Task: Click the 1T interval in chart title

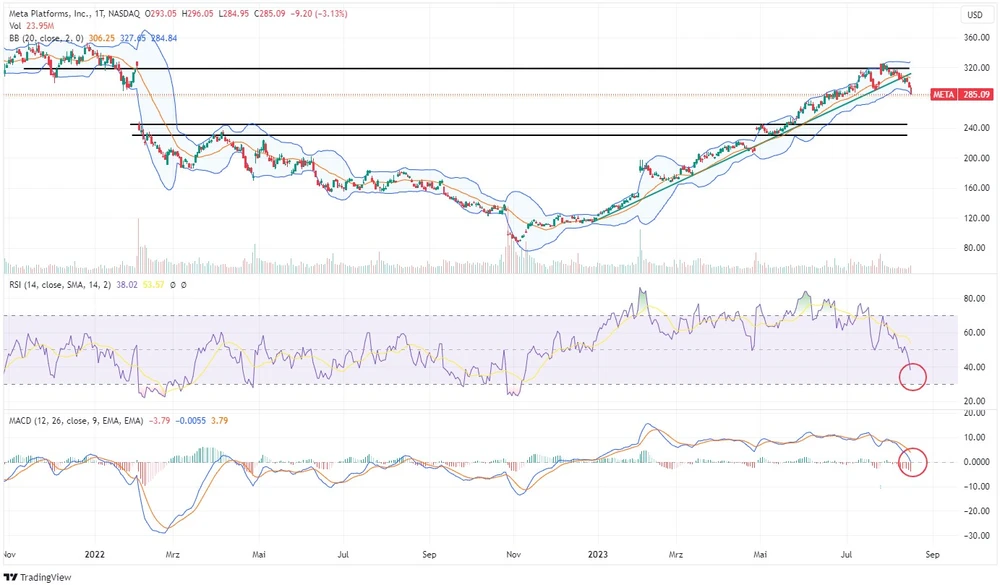Action: [112, 14]
